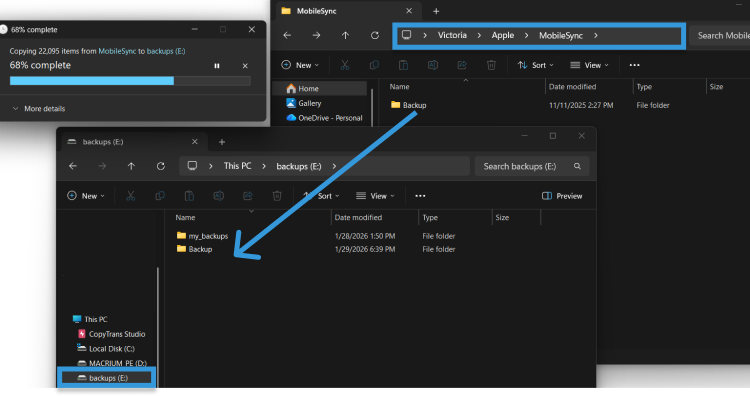Sort by the Type column in the backups window

pyautogui.click(x=430, y=218)
